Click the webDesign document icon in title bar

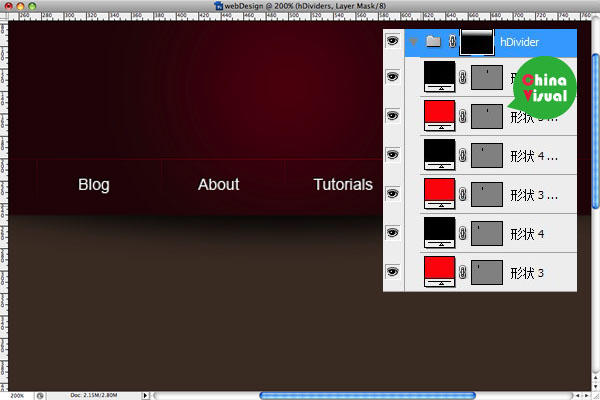[x=219, y=6]
